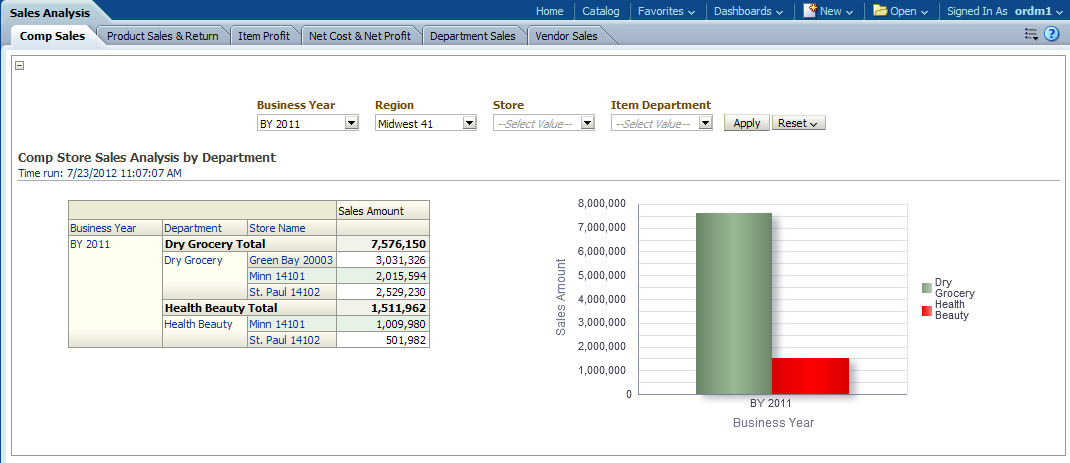1070x463 pixels.
Task: Open the Favorites menu
Action: (x=666, y=11)
